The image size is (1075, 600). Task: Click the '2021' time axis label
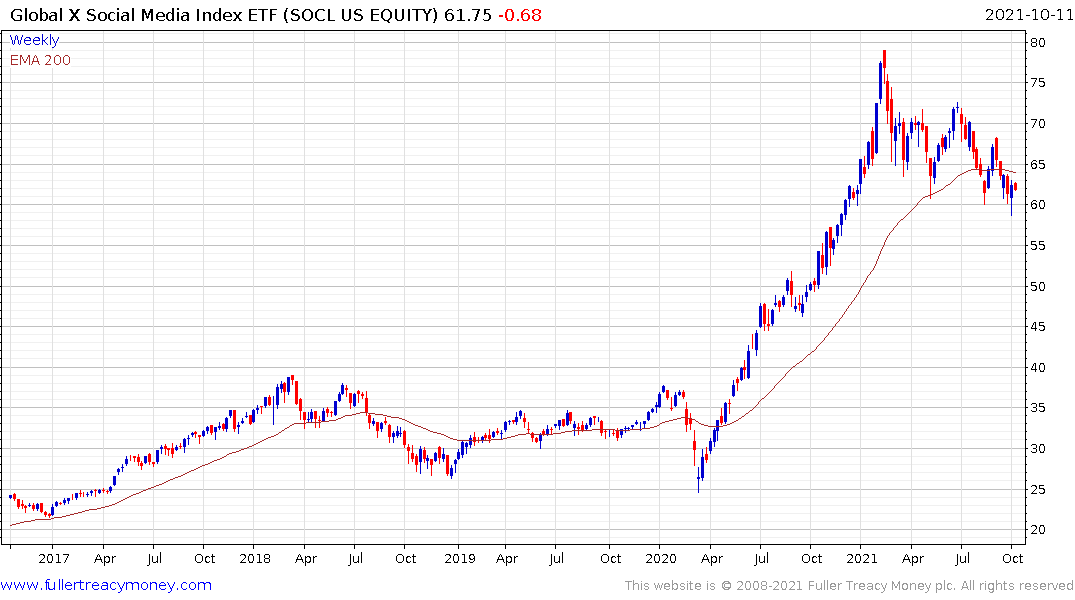click(862, 559)
